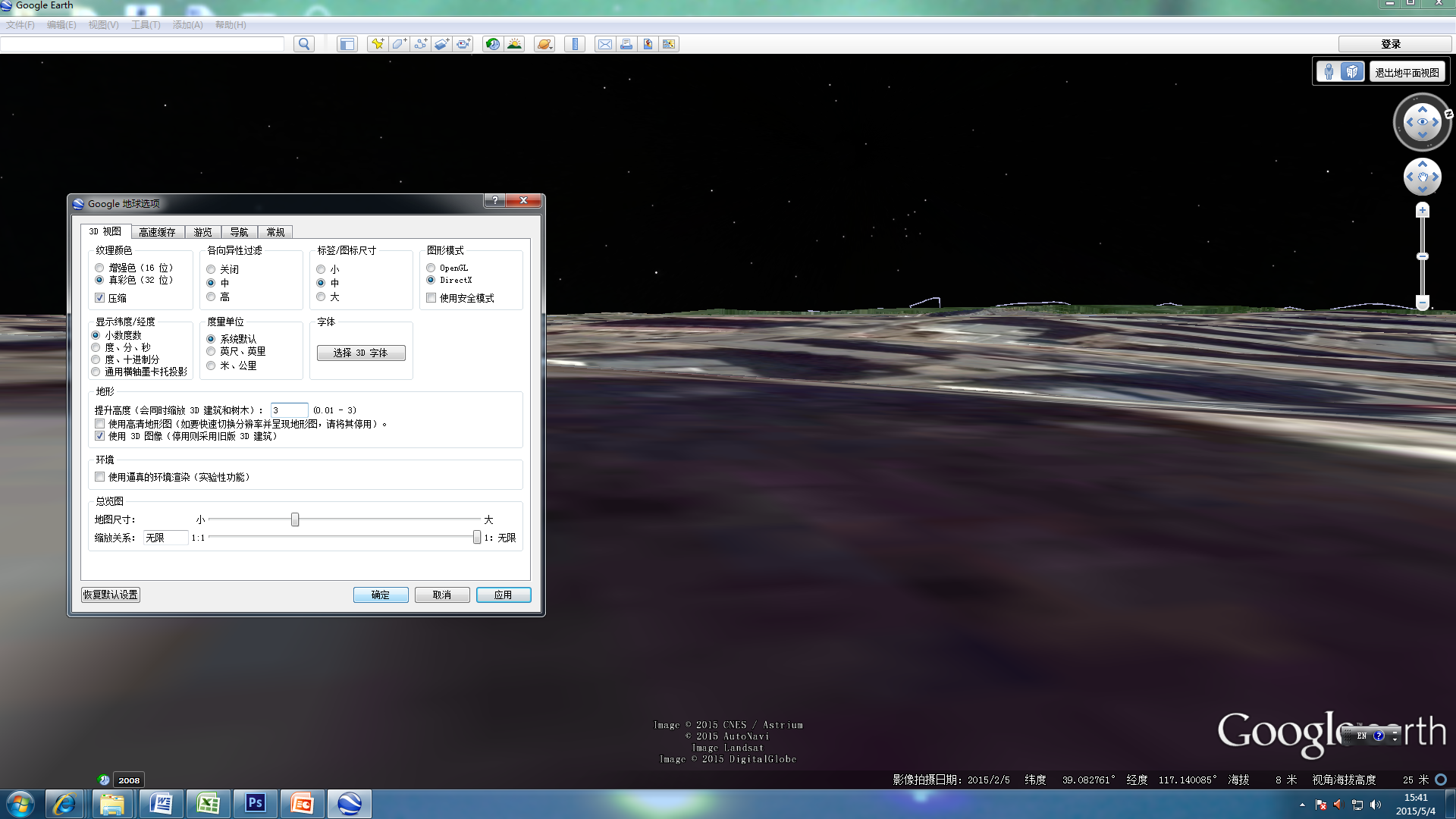The image size is (1456, 819).
Task: Add a placemark with the pushpin icon
Action: click(377, 44)
